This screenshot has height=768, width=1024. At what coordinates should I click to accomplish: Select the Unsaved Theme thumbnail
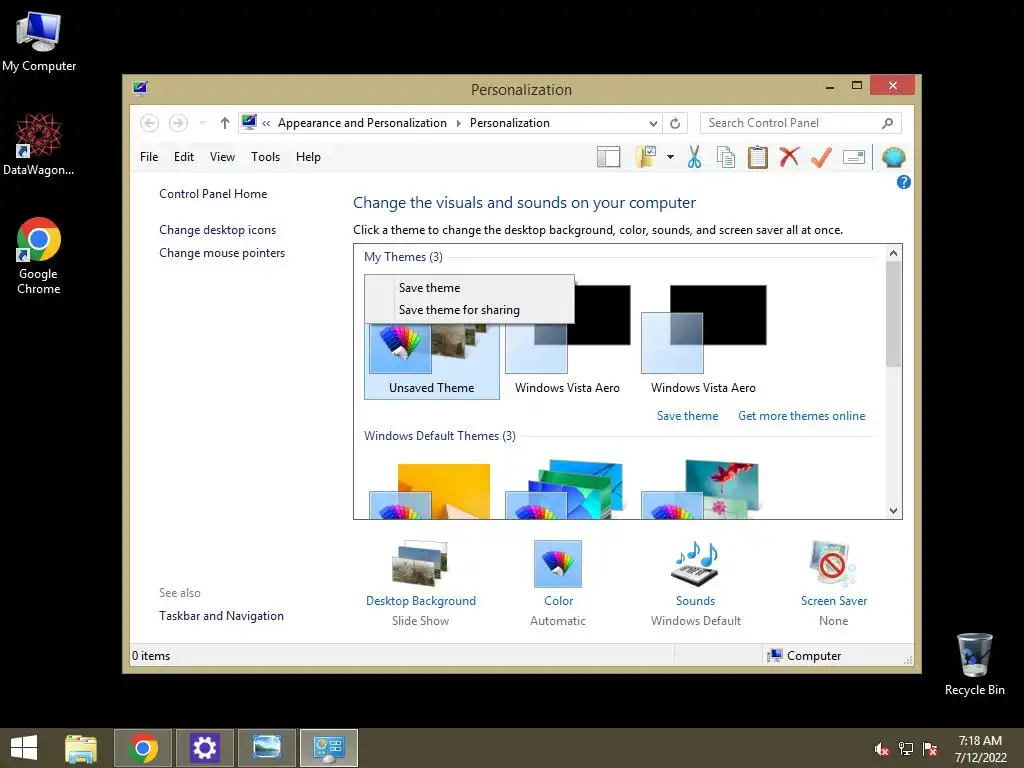(x=432, y=360)
